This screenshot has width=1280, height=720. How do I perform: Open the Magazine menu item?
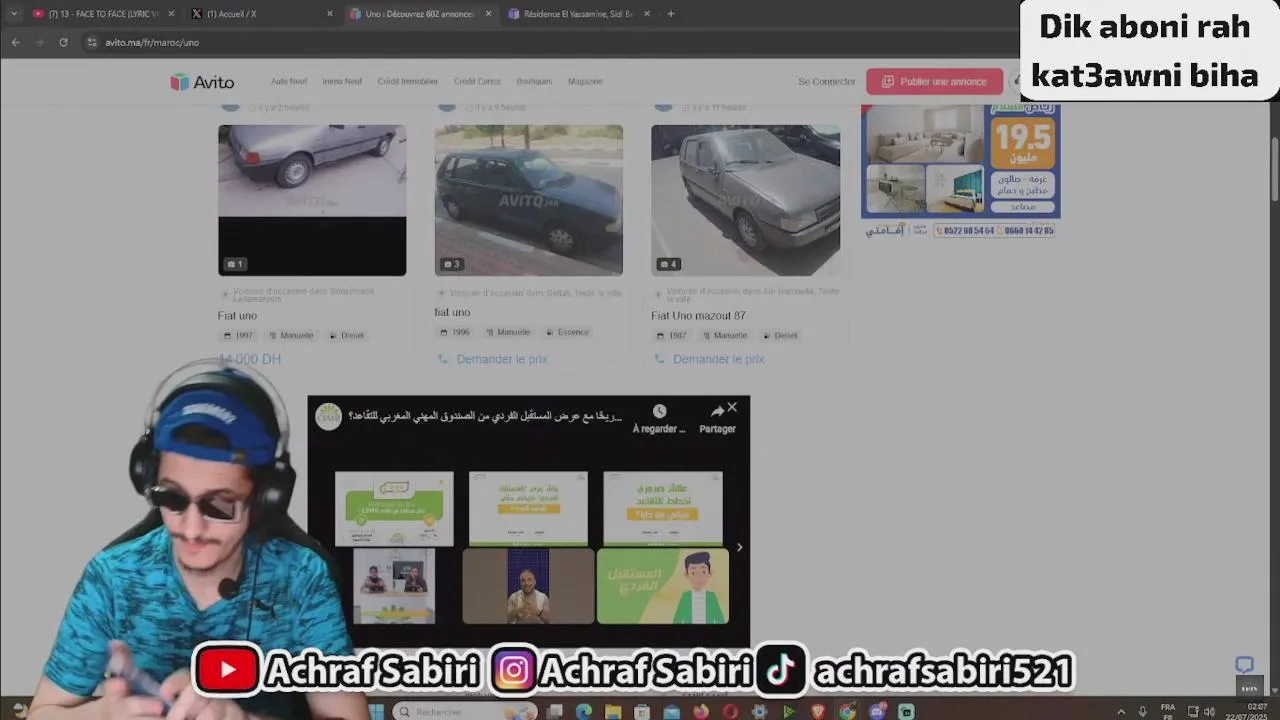585,82
